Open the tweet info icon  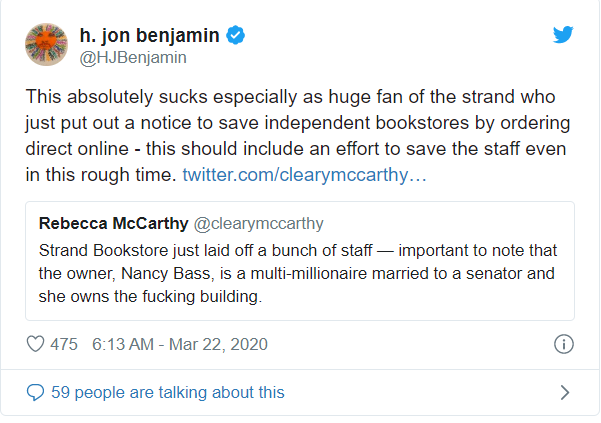pos(563,344)
